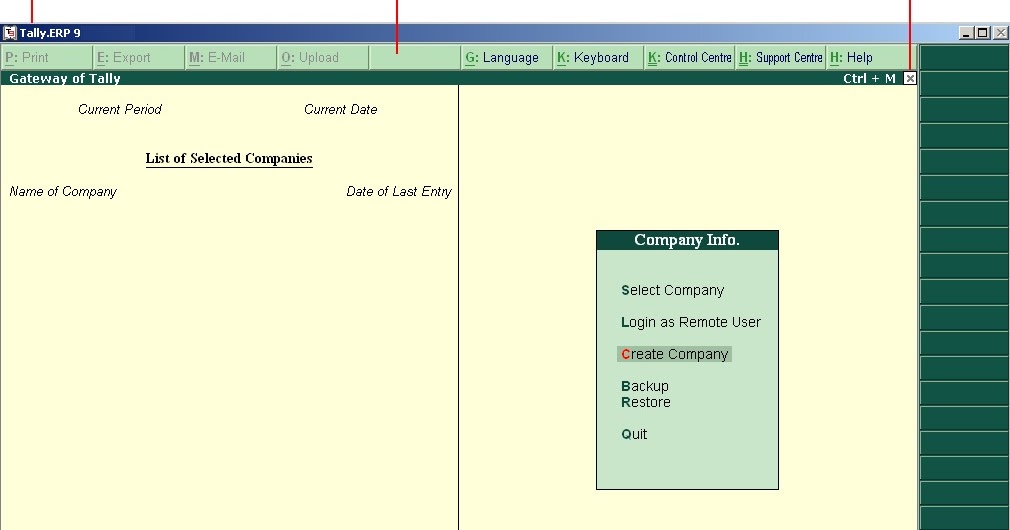Screen dimensions: 1010x530
Task: Click the Tally.ERP 9 title bar icon
Action: click(10, 33)
